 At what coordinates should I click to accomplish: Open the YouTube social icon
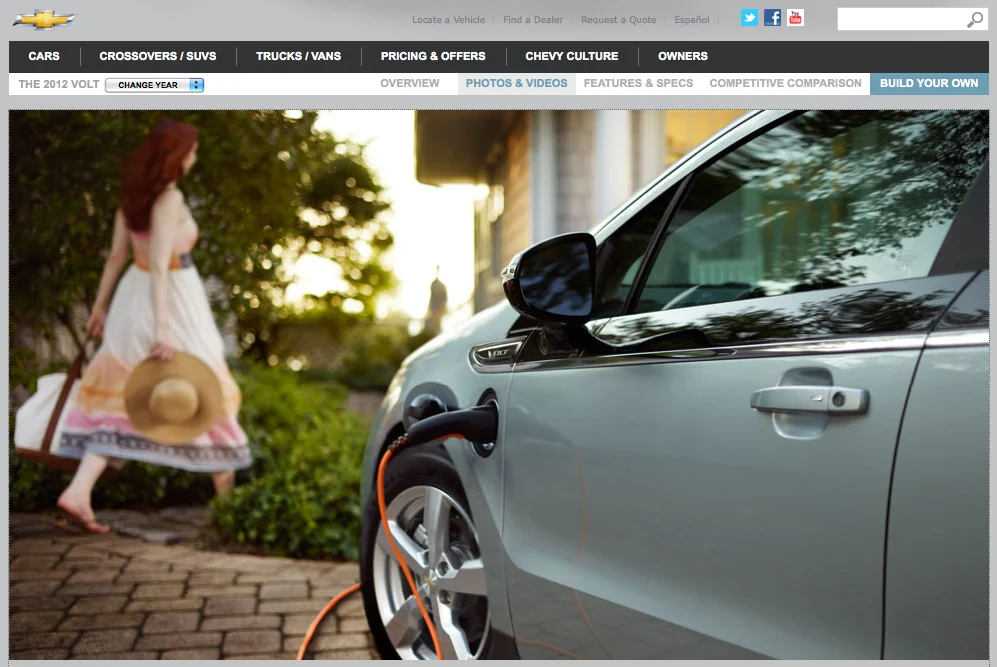click(x=795, y=18)
